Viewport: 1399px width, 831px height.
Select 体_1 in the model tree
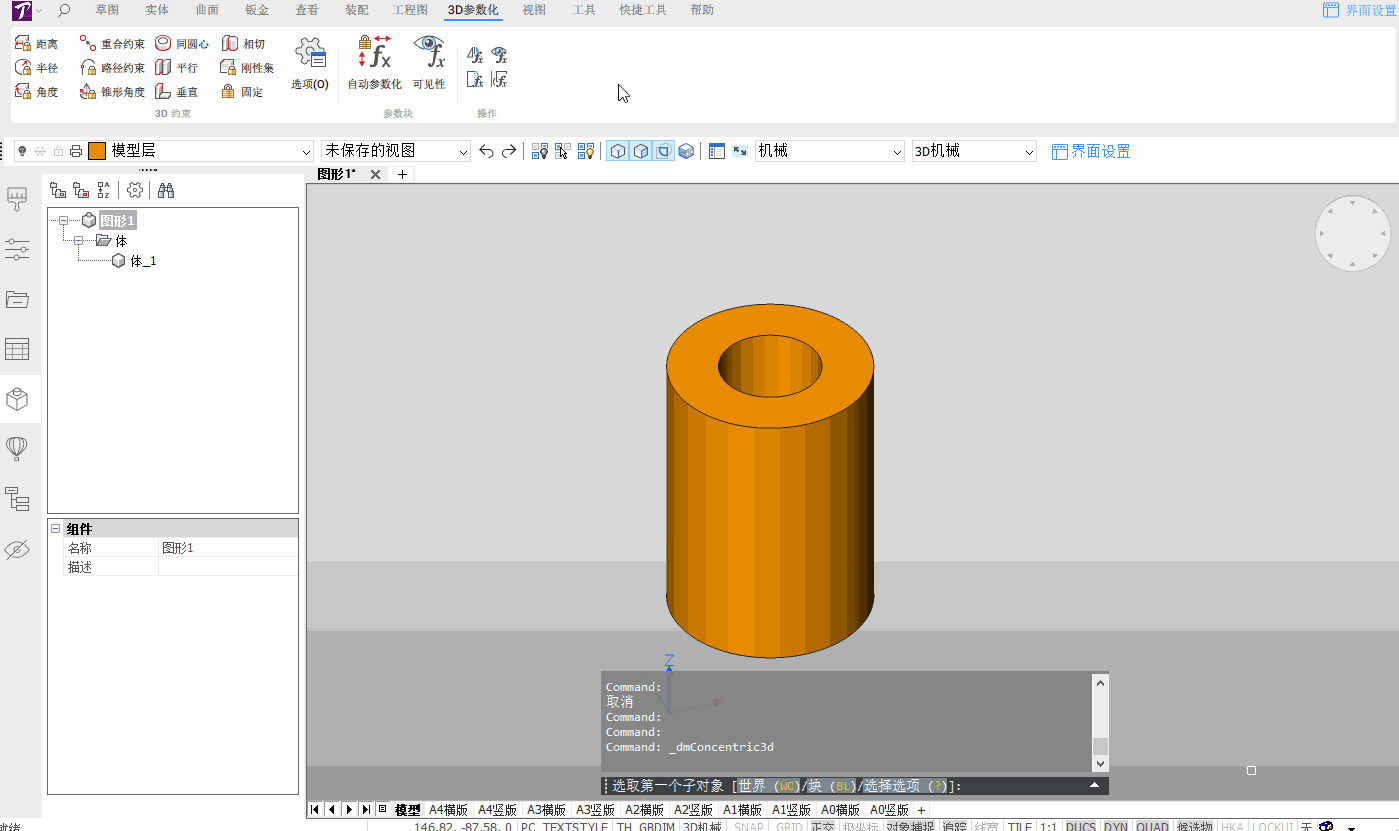pyautogui.click(x=143, y=261)
